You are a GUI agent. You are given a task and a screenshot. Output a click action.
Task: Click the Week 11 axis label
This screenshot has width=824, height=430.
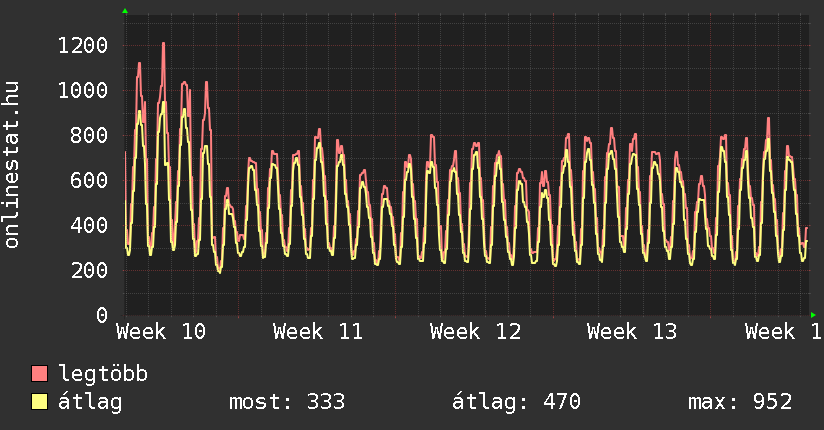(x=318, y=332)
